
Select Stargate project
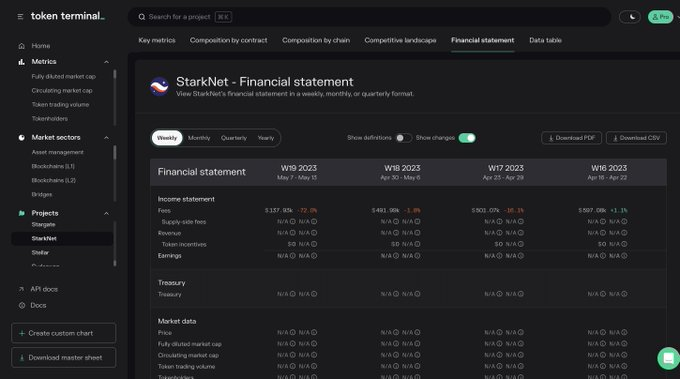tap(43, 225)
